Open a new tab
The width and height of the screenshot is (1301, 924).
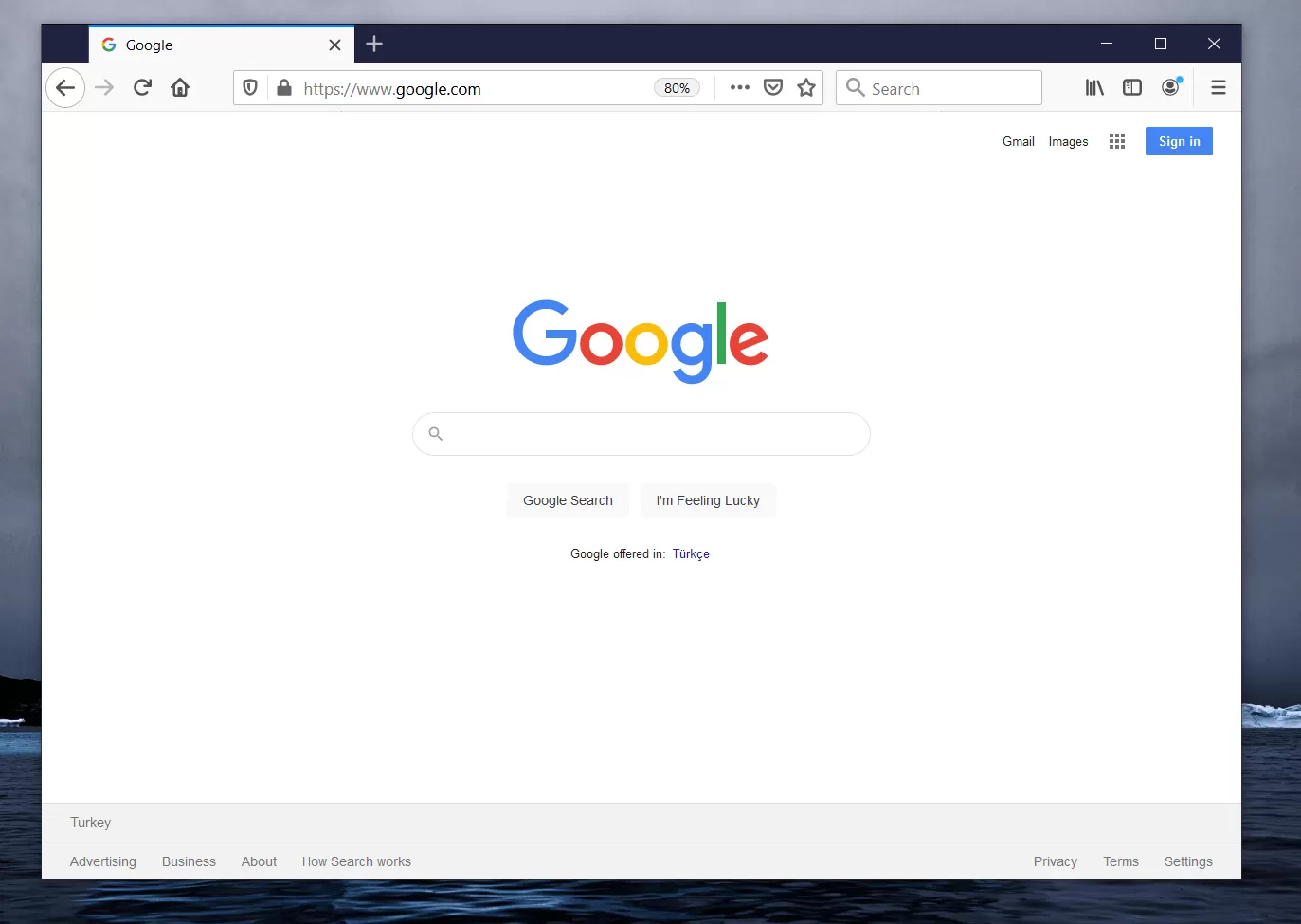coord(374,44)
